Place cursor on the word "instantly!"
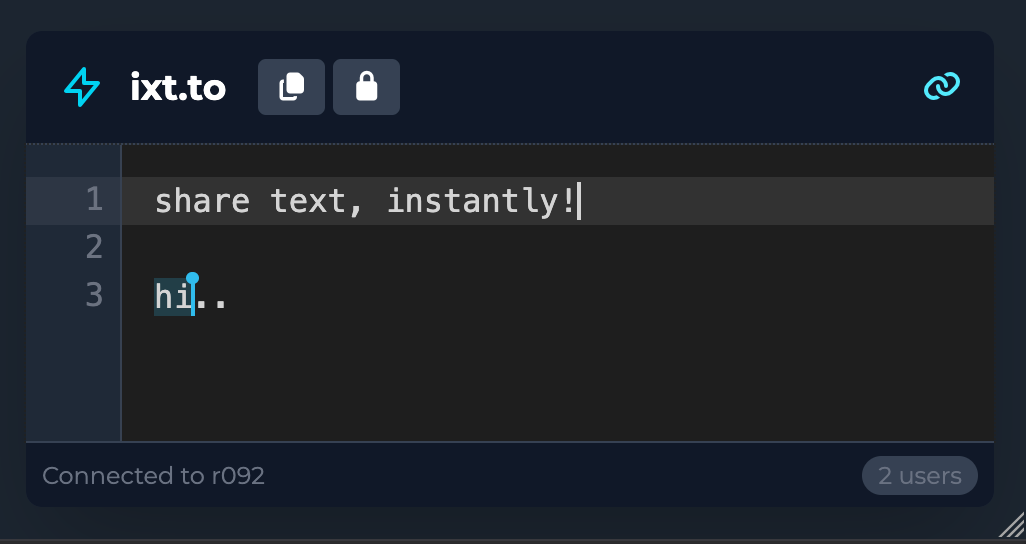 pos(480,201)
